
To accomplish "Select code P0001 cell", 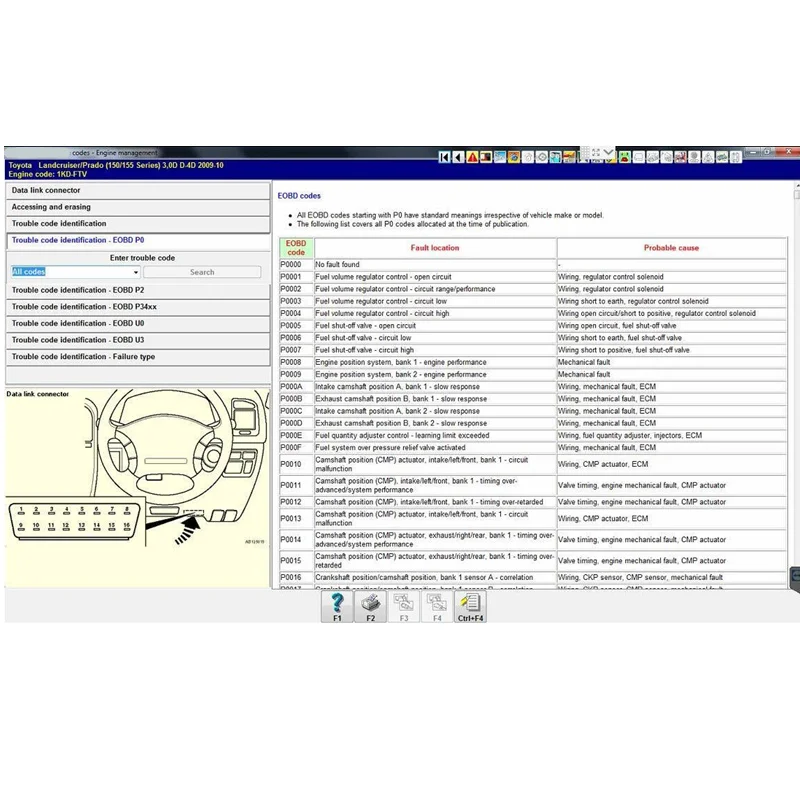I will point(296,277).
